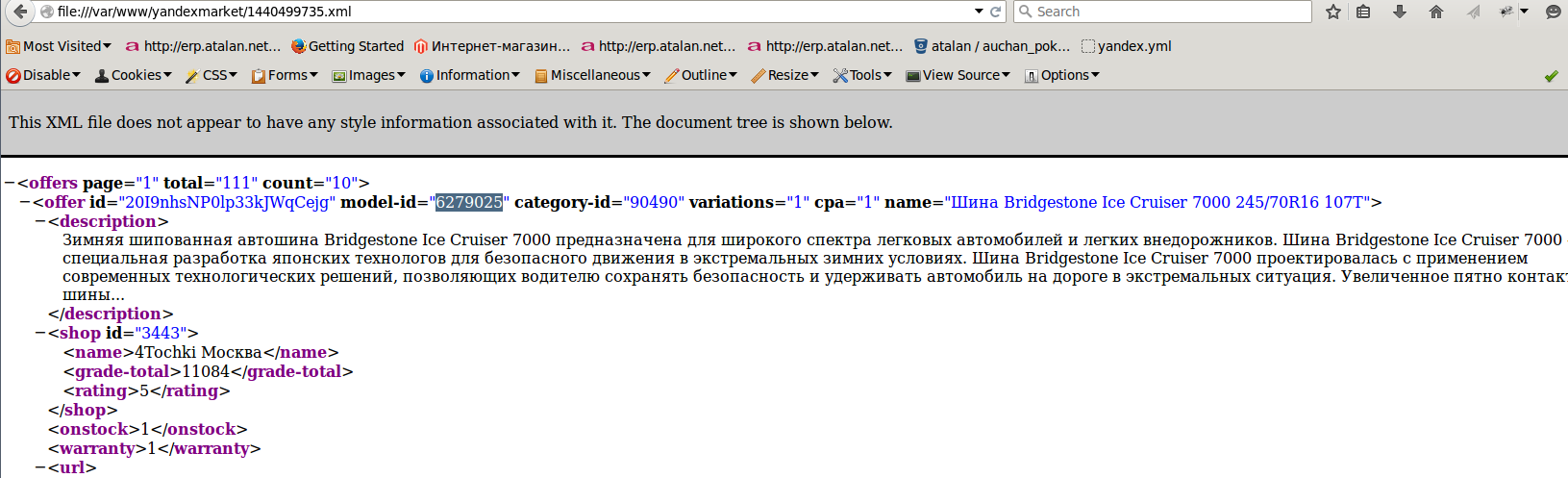This screenshot has height=478, width=1568.
Task: Click the Зимняя шипованная автошина description text
Action: coord(814,267)
